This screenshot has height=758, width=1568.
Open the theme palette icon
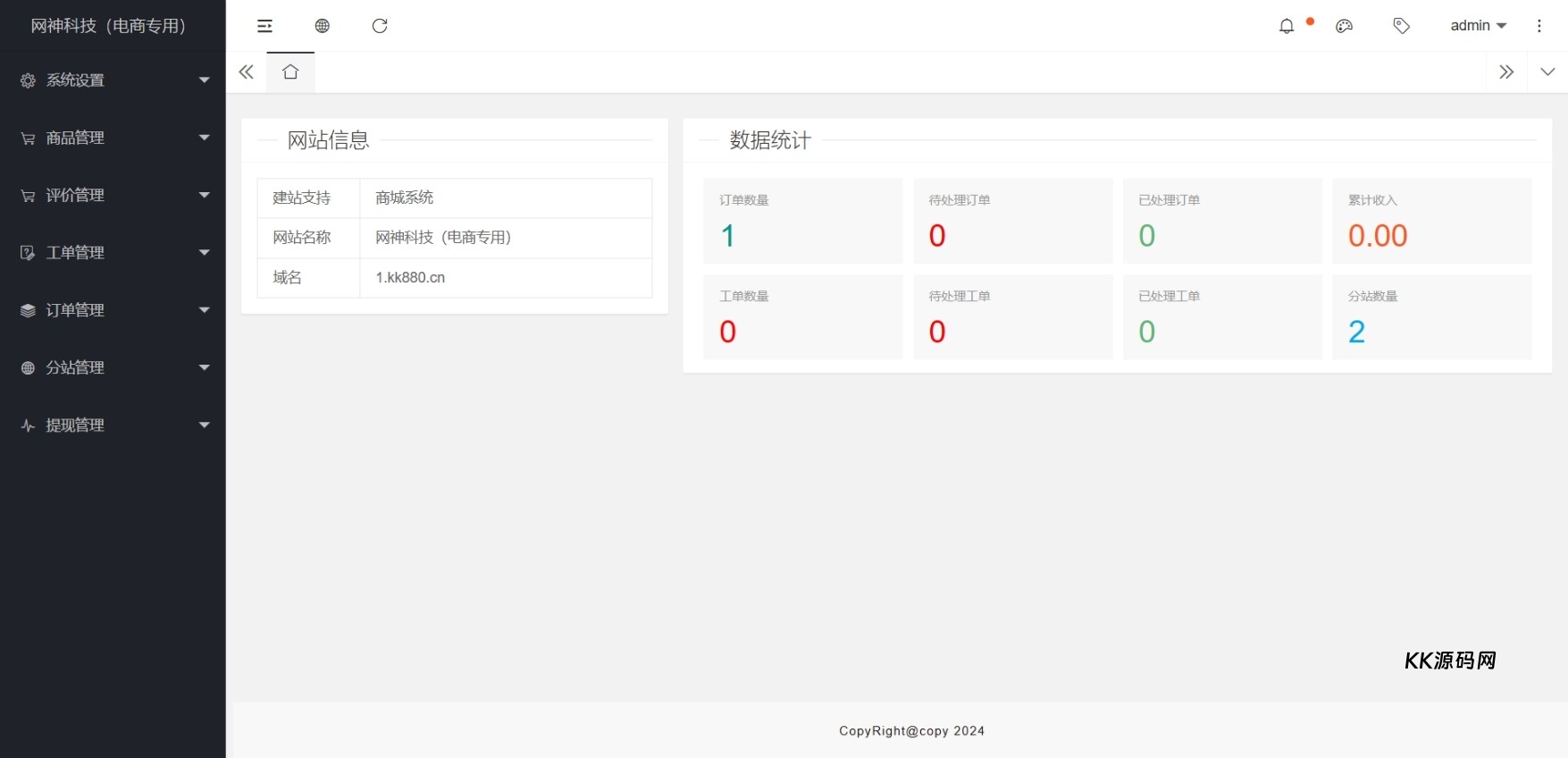click(x=1344, y=26)
